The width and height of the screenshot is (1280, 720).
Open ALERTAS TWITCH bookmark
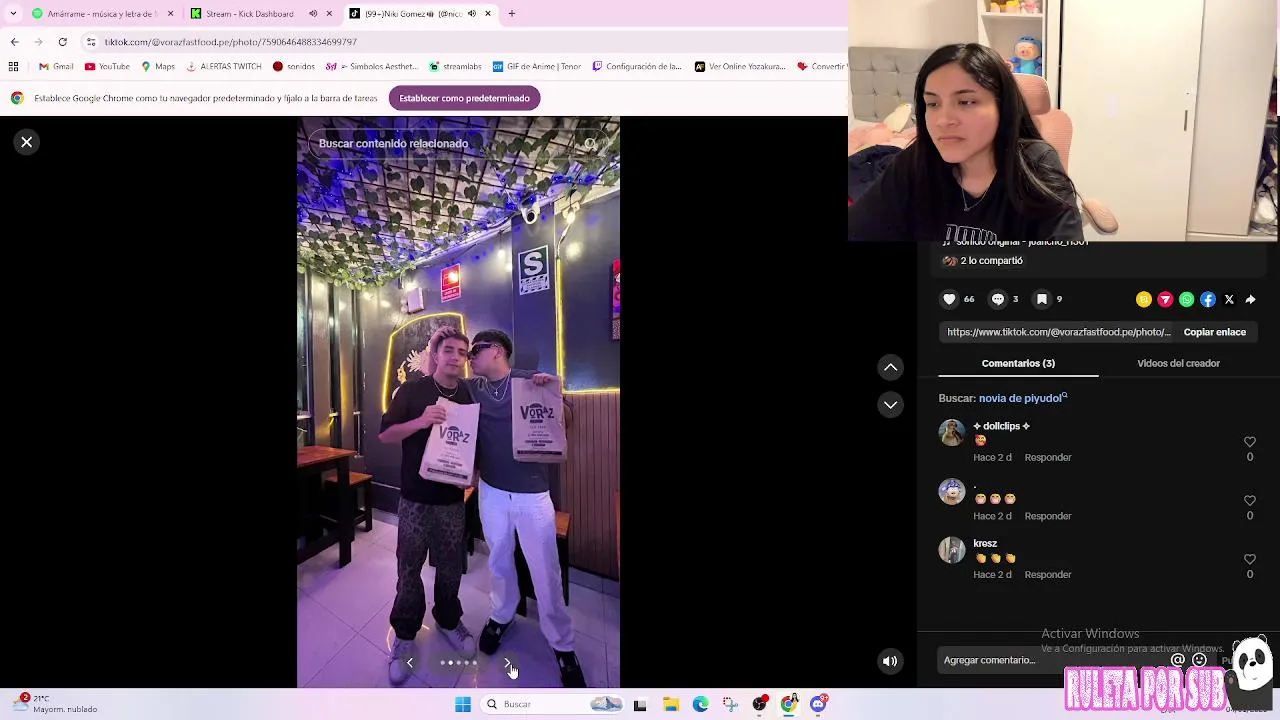(x=224, y=67)
